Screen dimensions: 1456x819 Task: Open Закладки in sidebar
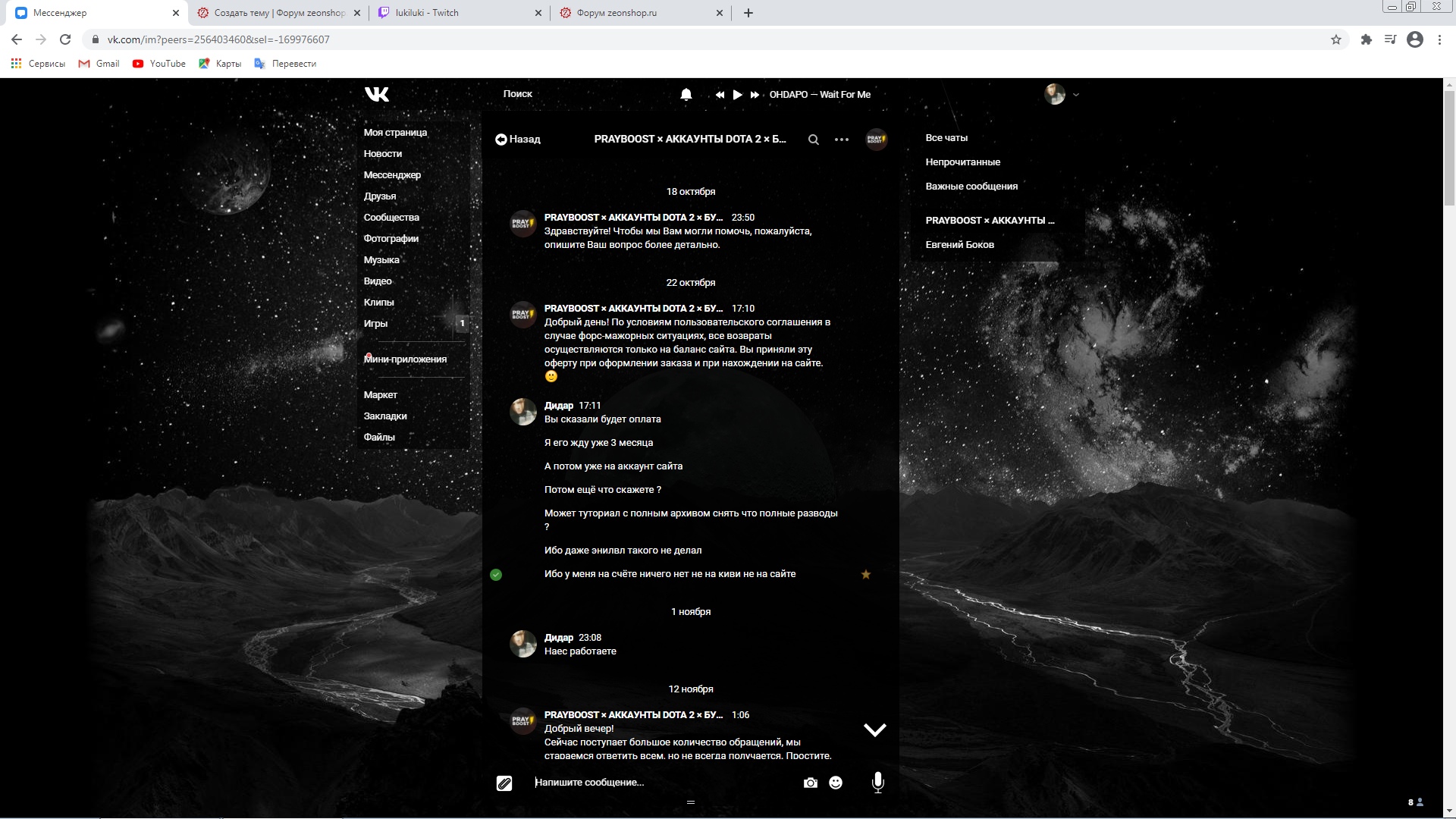coord(385,416)
